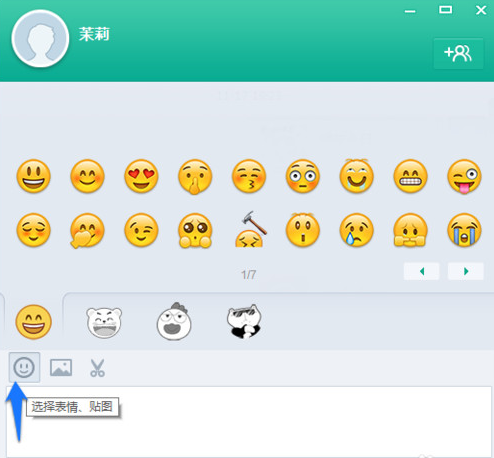Close the chat window
This screenshot has height=458, width=494.
click(481, 10)
